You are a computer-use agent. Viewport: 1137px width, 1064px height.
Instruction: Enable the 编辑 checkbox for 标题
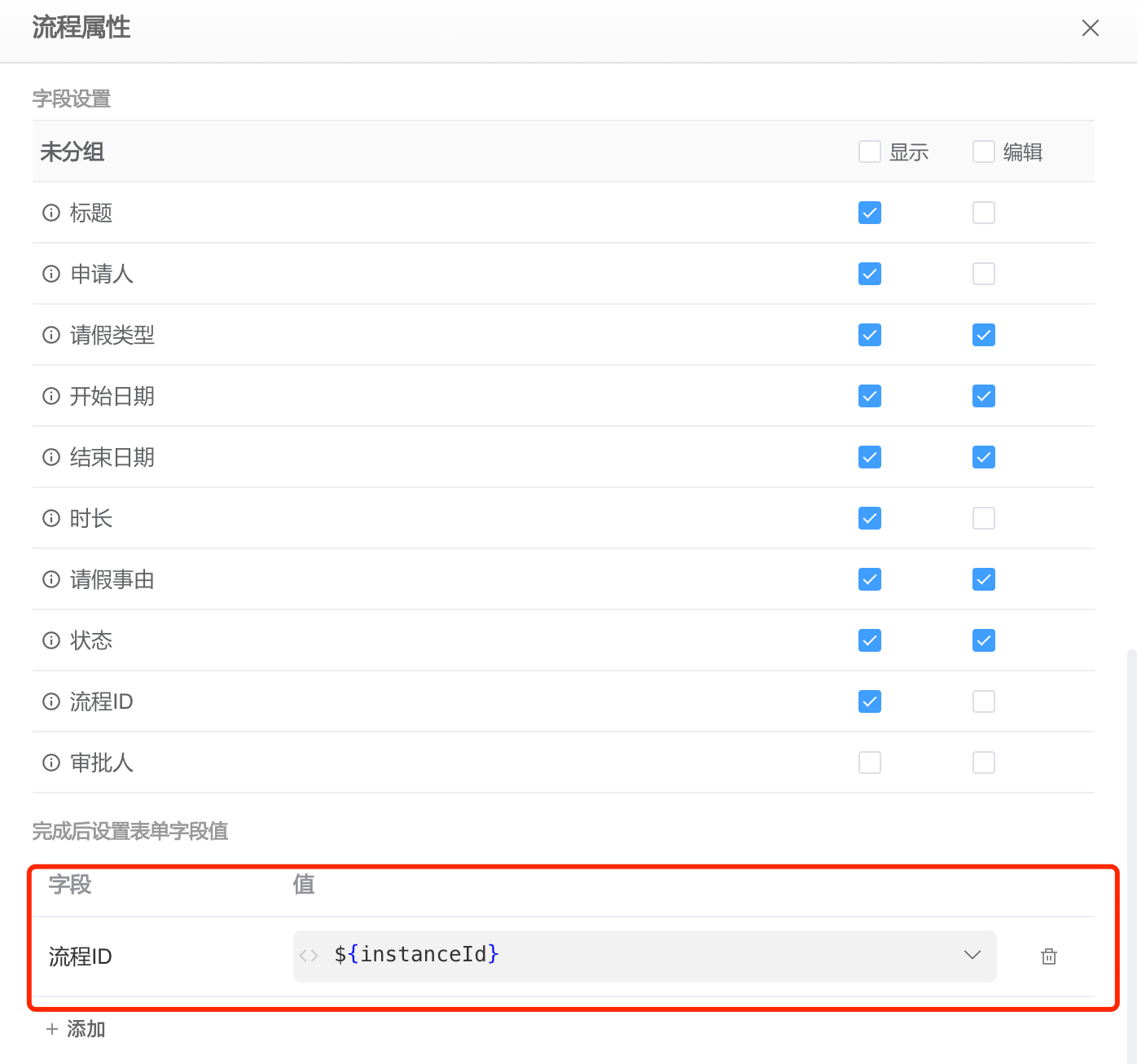[983, 213]
